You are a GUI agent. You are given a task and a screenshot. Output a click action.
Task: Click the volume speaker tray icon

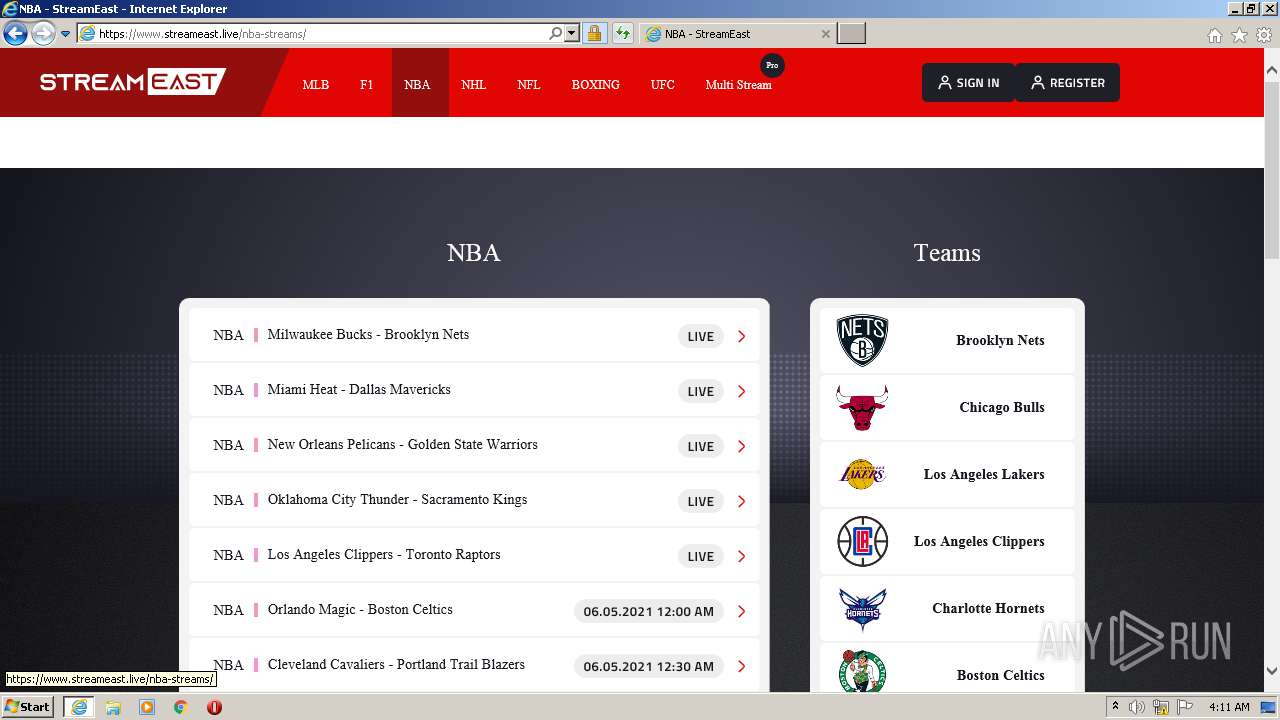pos(1137,707)
